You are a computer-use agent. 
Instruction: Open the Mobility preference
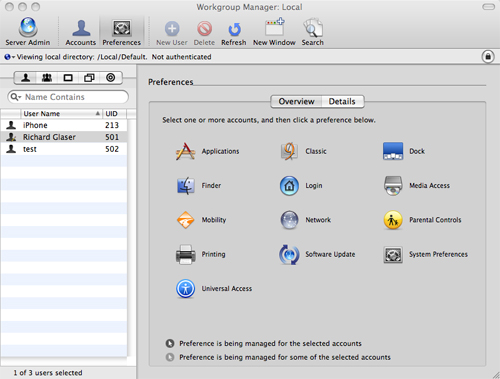[201, 220]
